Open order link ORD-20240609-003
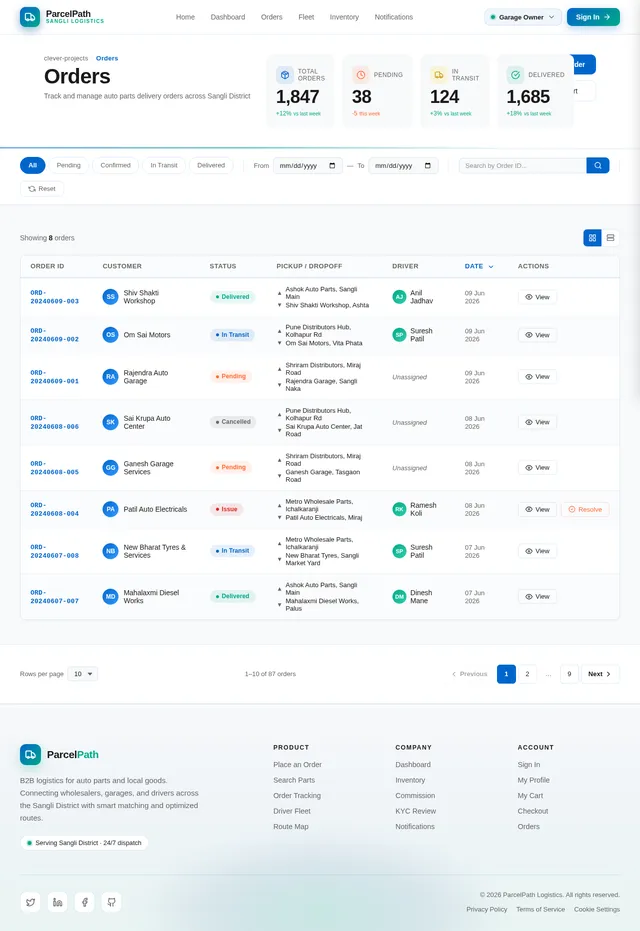Image resolution: width=640 pixels, height=931 pixels. coord(55,297)
